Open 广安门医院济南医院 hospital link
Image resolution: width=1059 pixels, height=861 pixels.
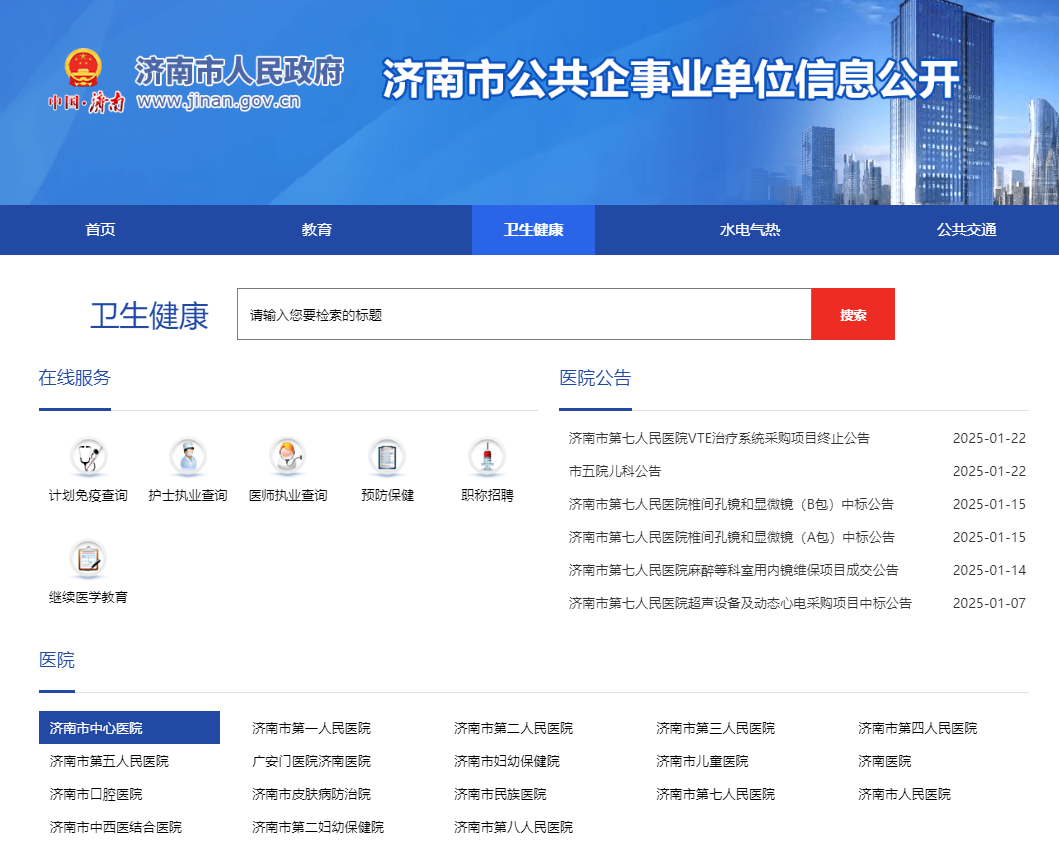tap(311, 761)
